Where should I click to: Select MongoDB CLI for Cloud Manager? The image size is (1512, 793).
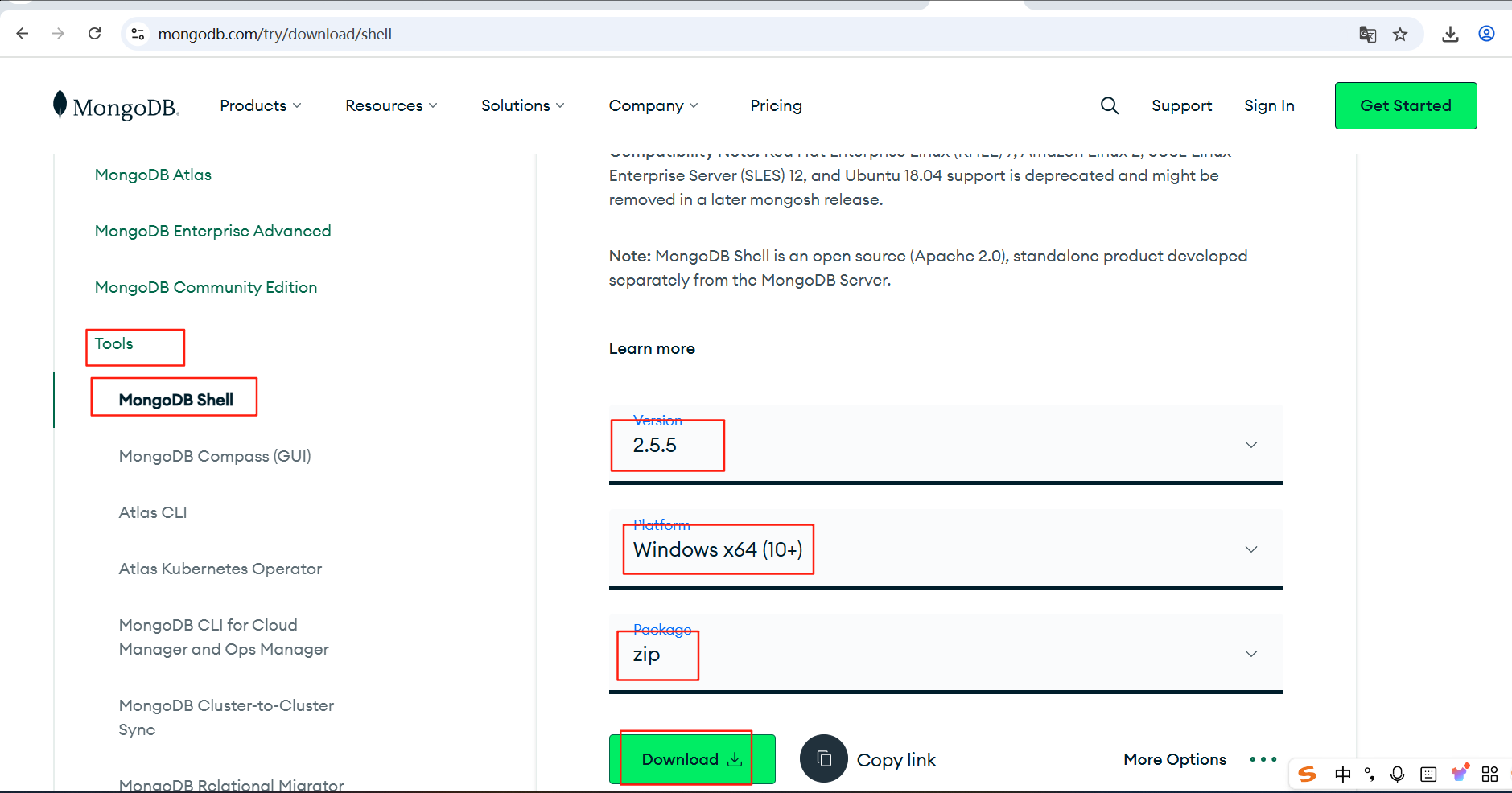[x=224, y=637]
